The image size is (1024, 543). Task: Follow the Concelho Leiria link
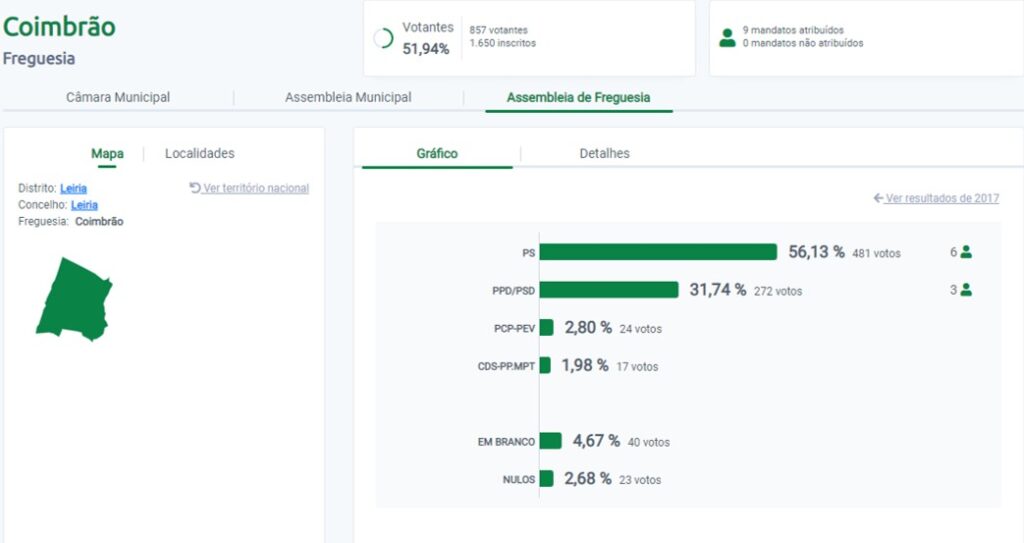[84, 205]
